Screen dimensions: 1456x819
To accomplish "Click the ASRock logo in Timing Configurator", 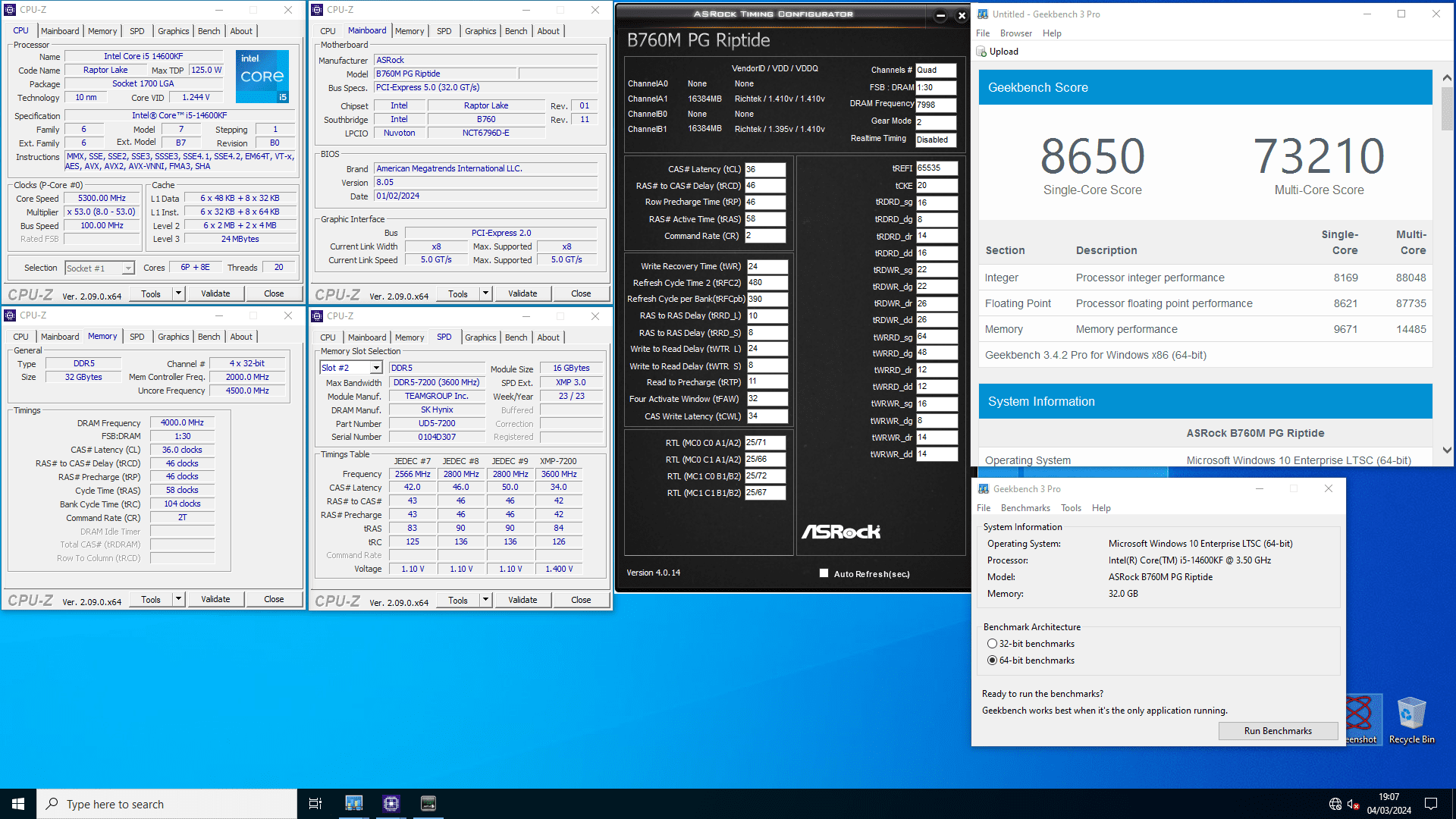I will click(841, 532).
